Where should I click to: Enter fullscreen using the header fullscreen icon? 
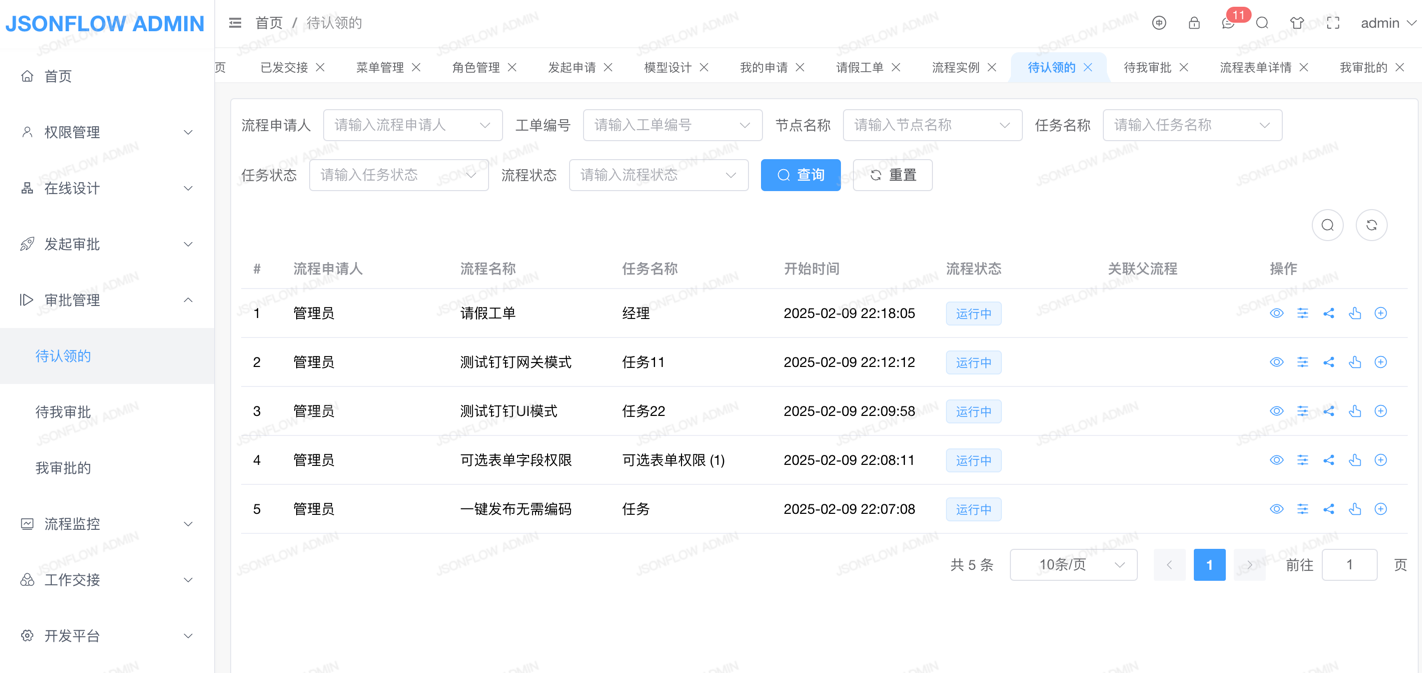(1333, 23)
